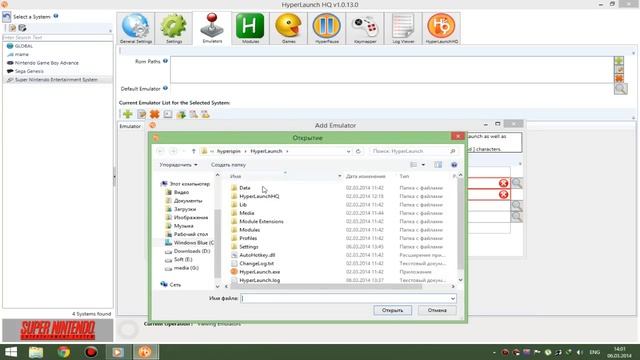
Task: Select Сеть in navigation pane
Action: click(175, 284)
